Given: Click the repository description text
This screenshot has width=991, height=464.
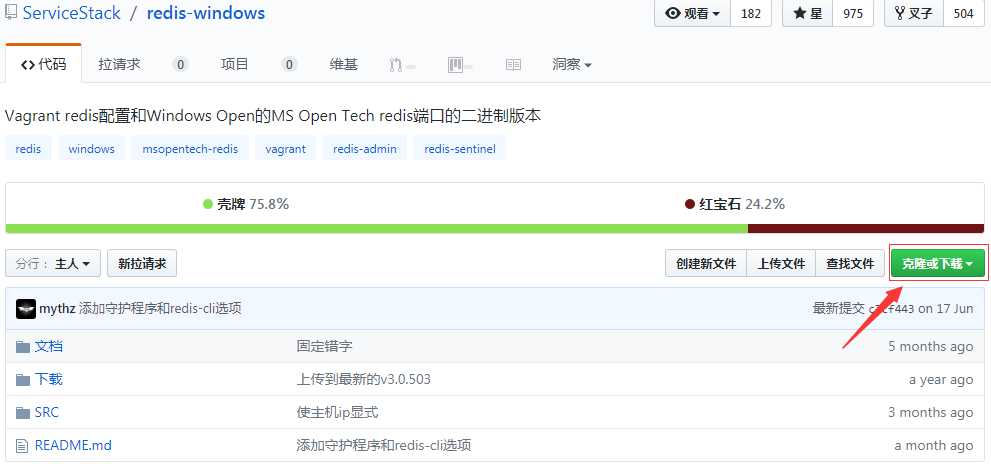Looking at the screenshot, I should [273, 116].
